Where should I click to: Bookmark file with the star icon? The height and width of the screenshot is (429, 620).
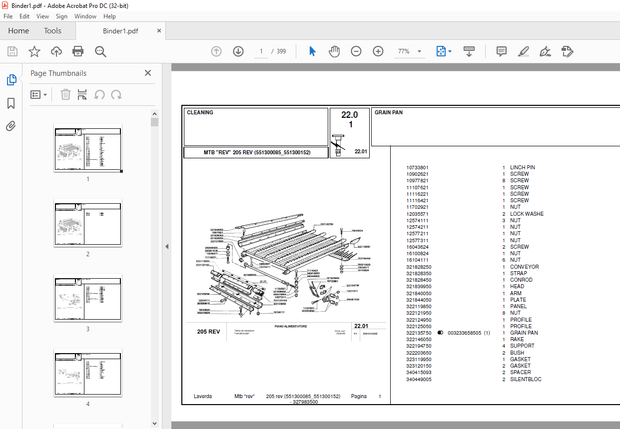pos(34,51)
